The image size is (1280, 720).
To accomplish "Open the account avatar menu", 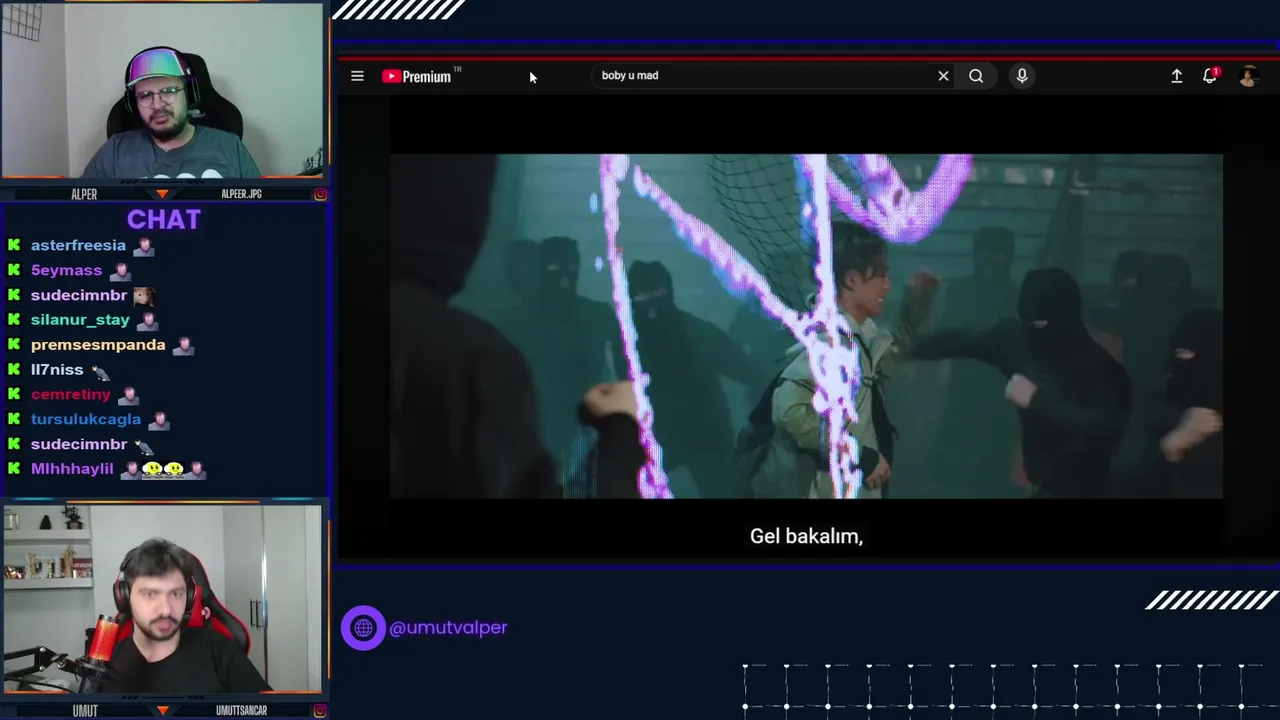I will (x=1248, y=76).
